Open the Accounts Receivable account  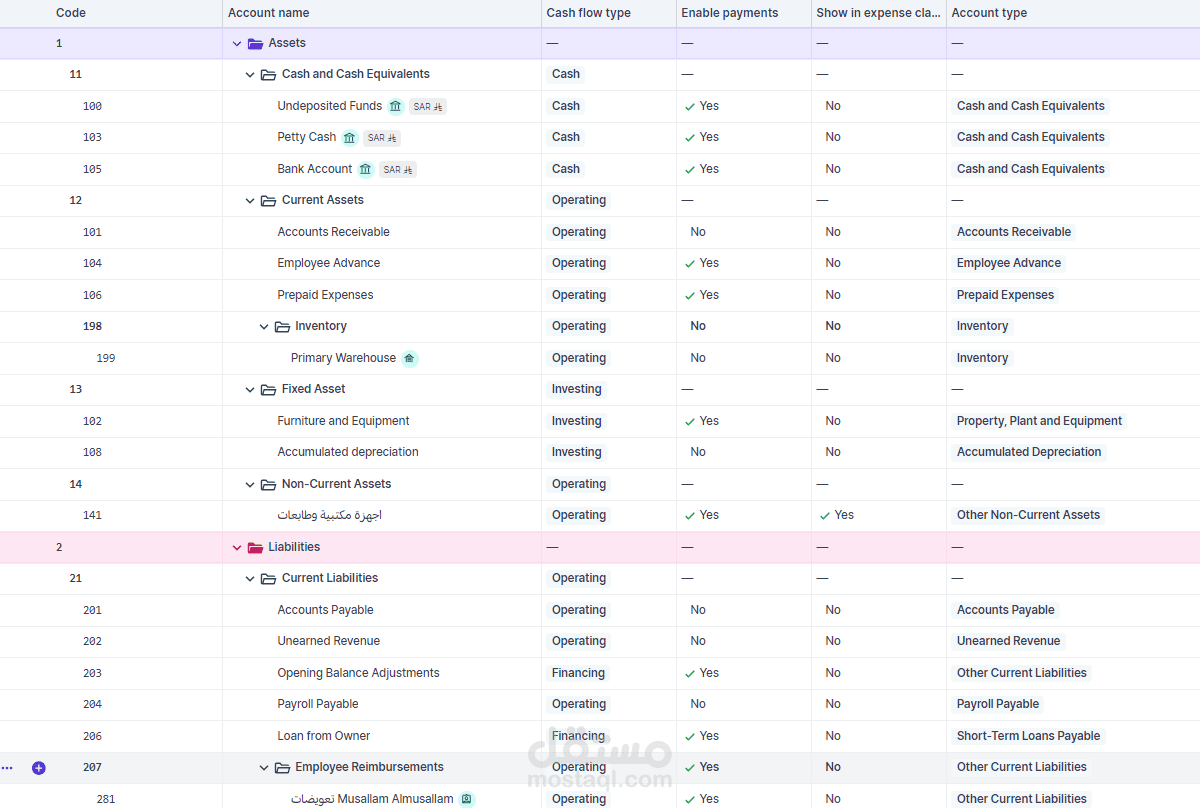[x=333, y=232]
